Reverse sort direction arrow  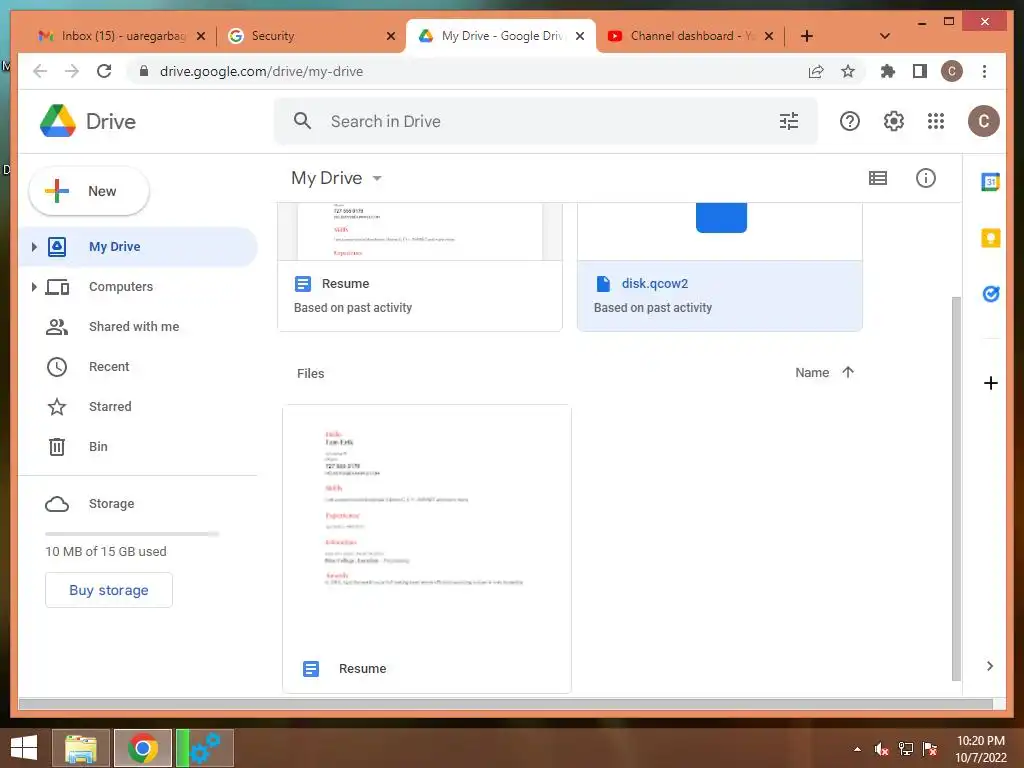848,372
